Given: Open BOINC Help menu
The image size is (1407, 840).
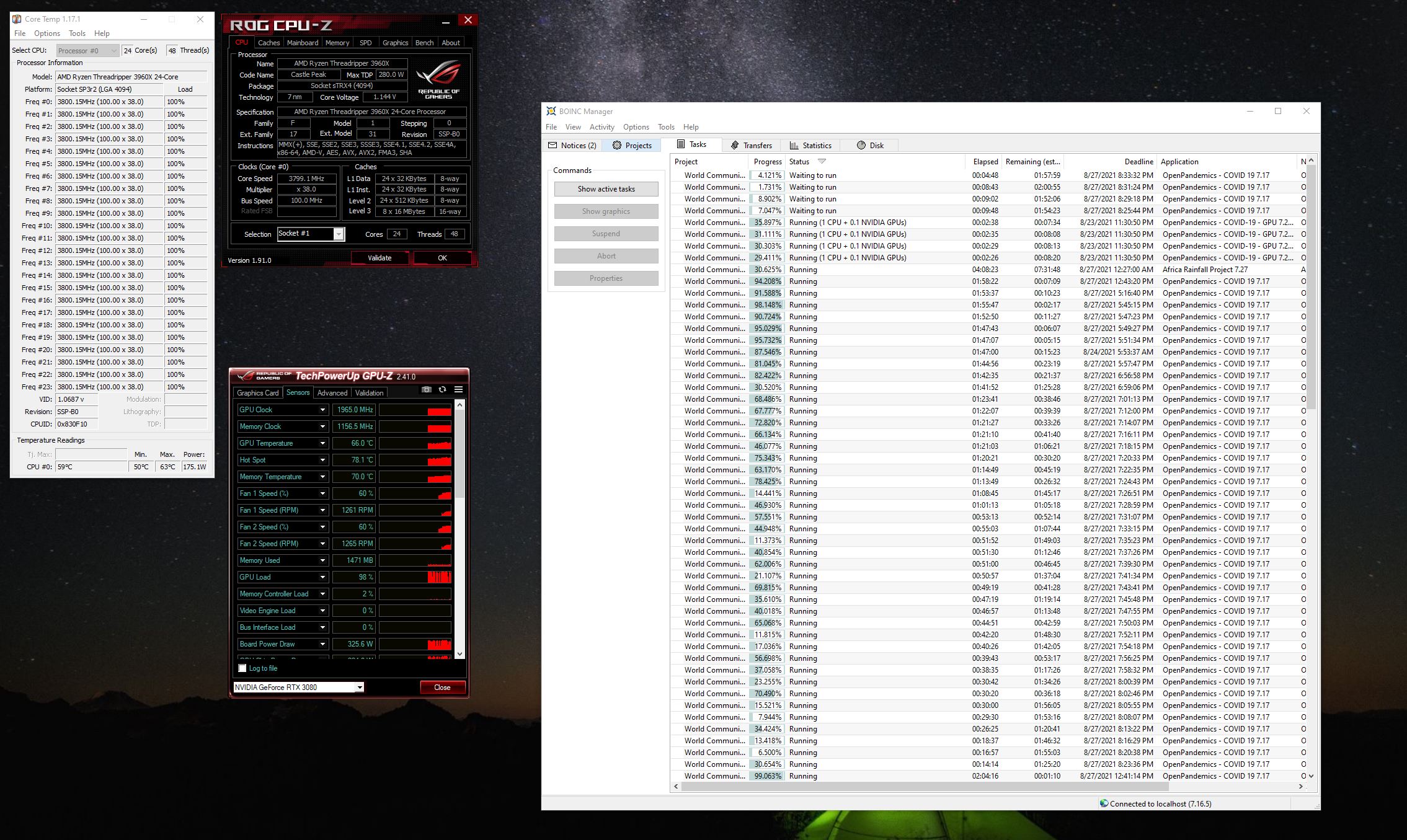Looking at the screenshot, I should coord(691,127).
